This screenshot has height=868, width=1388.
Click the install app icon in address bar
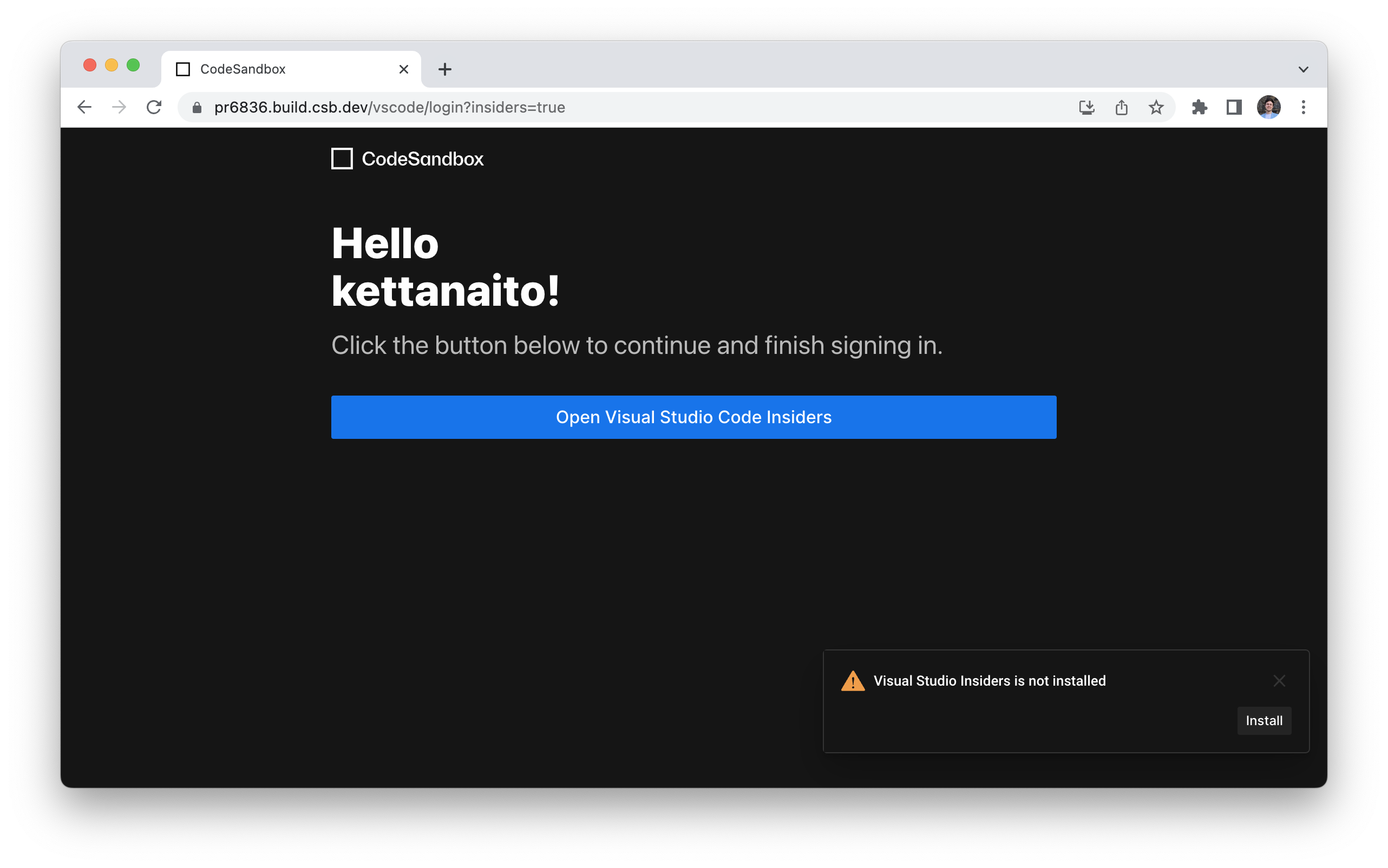click(1086, 107)
